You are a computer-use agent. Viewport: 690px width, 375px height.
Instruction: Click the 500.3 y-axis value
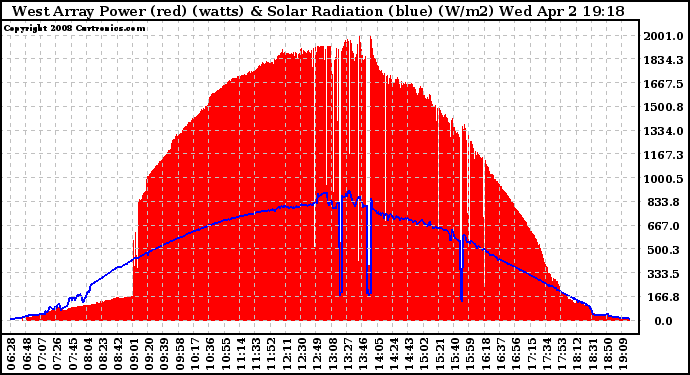(665, 250)
